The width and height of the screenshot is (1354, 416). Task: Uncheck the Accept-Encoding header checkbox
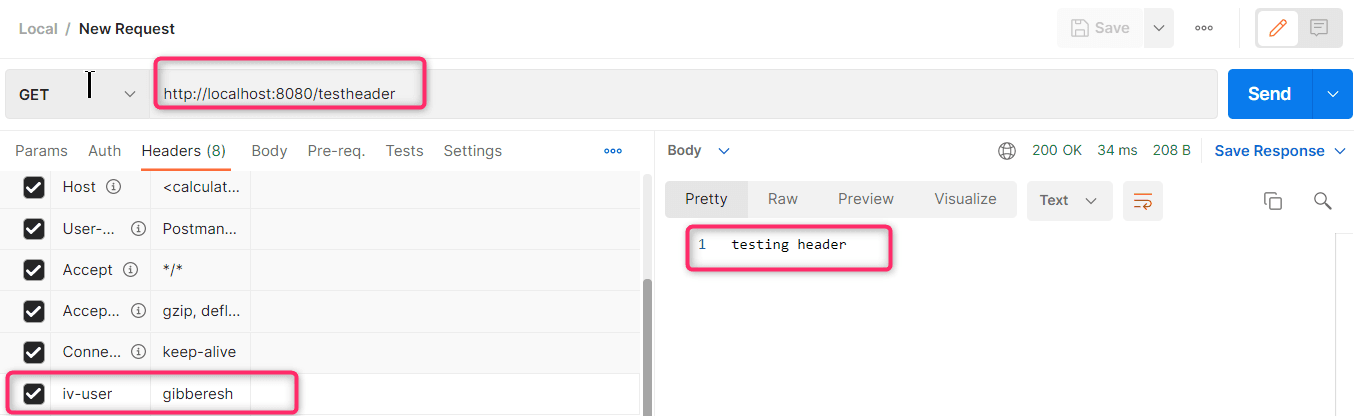[34, 311]
